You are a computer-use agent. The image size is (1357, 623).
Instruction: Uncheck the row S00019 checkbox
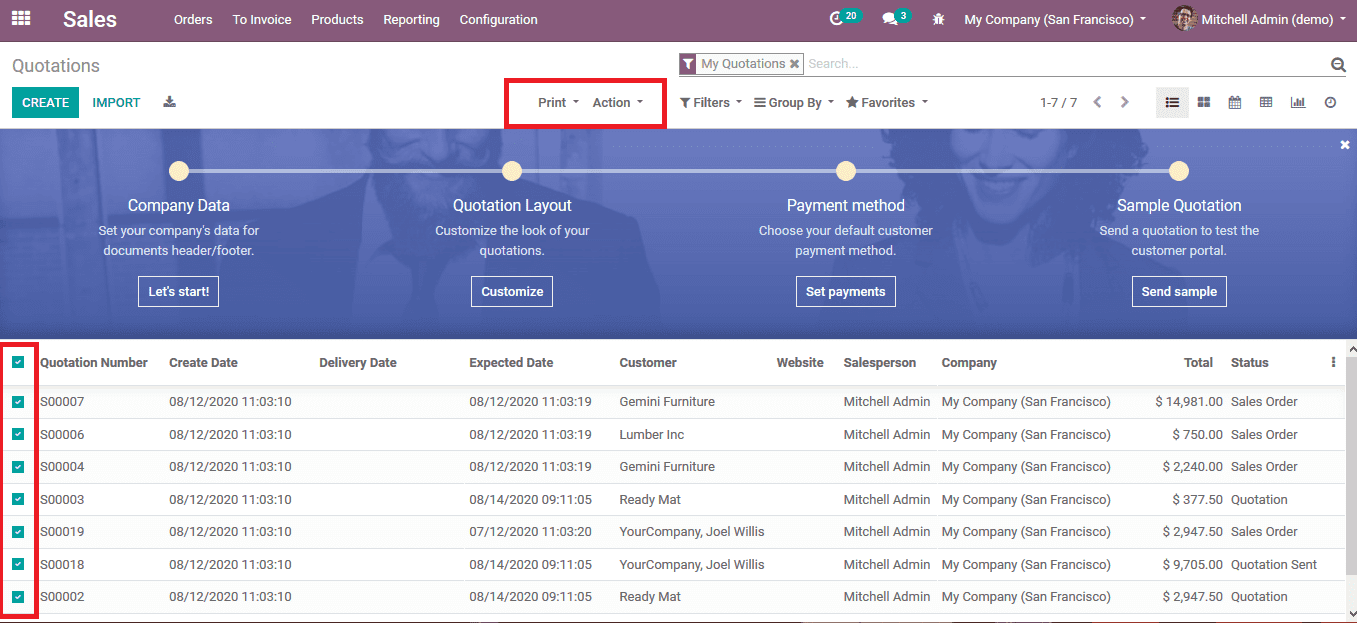(x=18, y=532)
